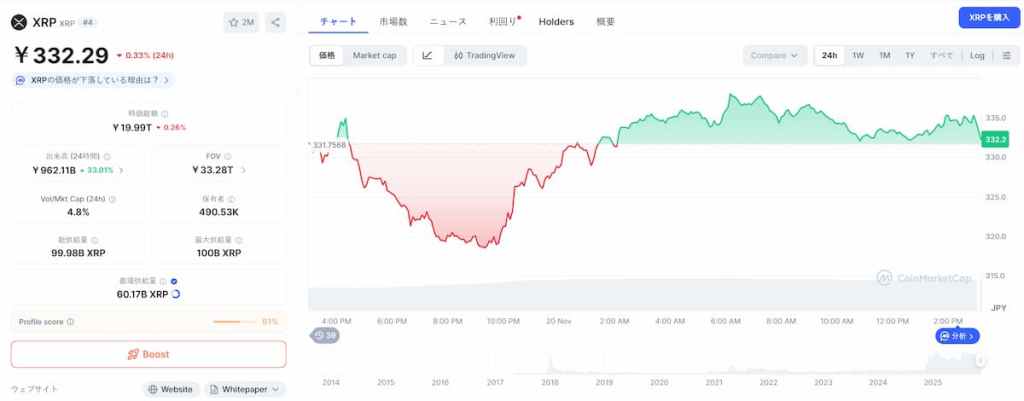Switch to TradingView chart mode
This screenshot has width=1024, height=401.
coord(485,56)
